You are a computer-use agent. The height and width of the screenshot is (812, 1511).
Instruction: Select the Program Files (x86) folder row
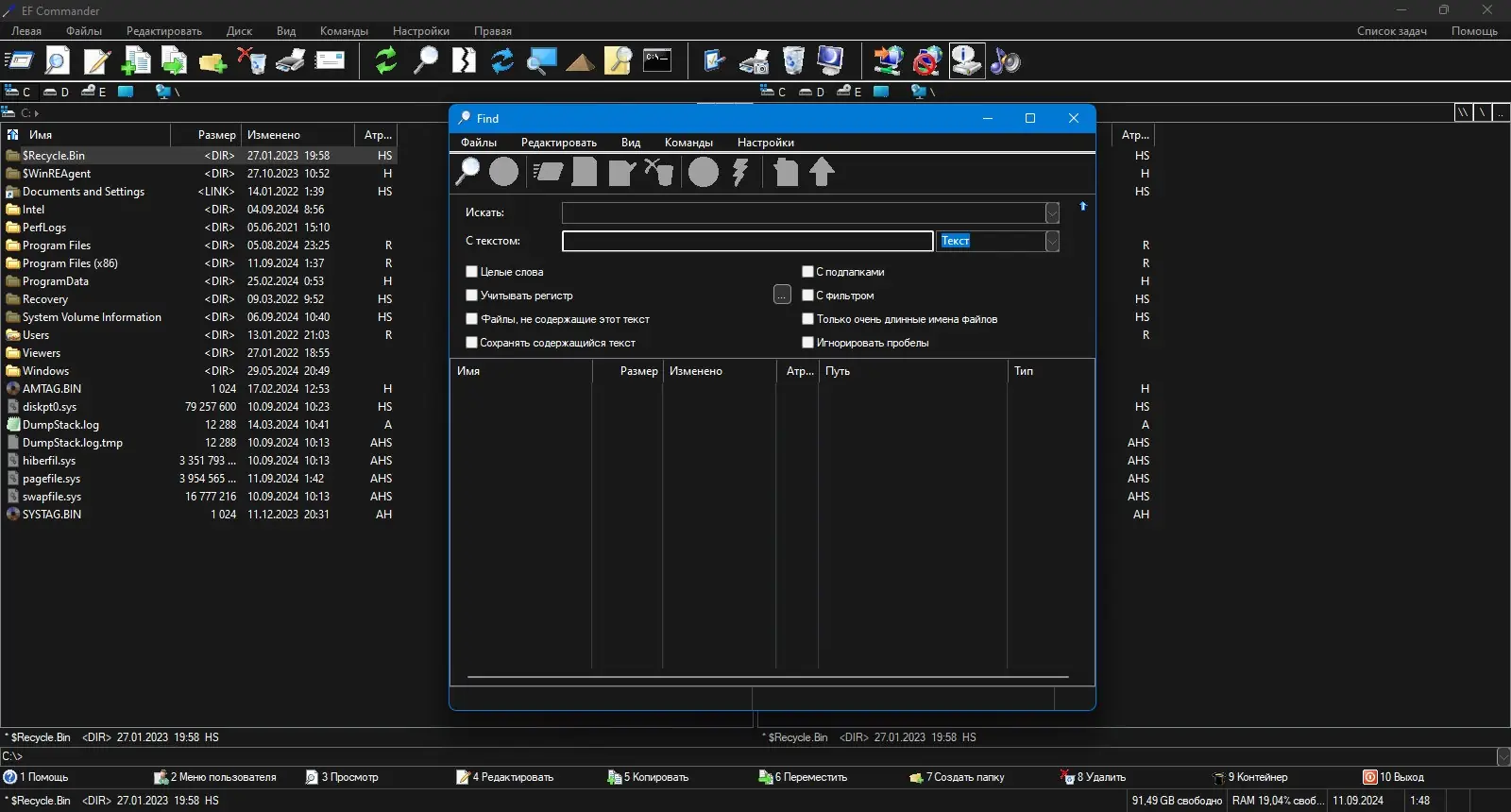[x=198, y=263]
